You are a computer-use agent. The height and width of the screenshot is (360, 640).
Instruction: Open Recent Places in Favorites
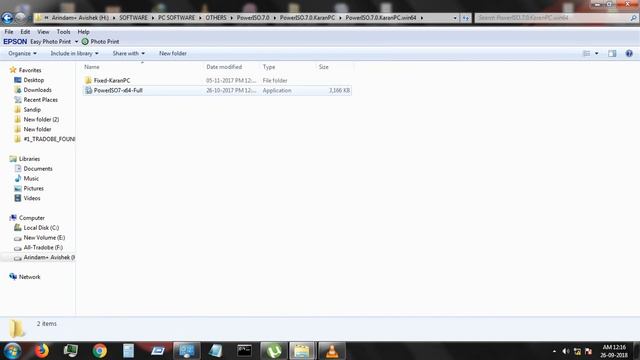(x=40, y=100)
